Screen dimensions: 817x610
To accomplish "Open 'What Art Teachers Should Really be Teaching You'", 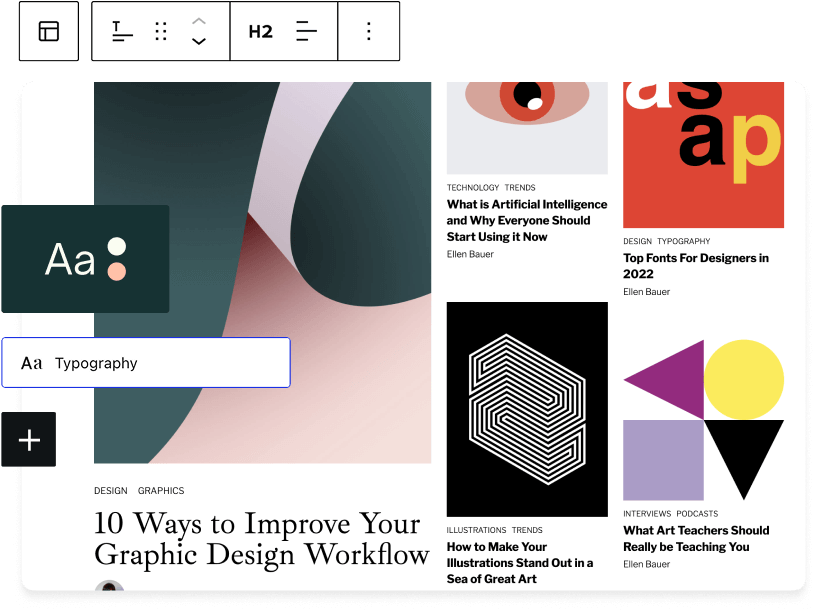I will (696, 538).
